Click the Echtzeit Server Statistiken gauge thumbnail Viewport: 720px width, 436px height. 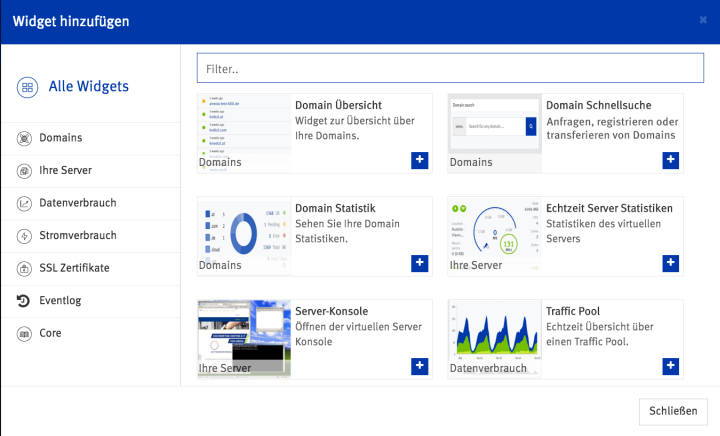[x=495, y=232]
